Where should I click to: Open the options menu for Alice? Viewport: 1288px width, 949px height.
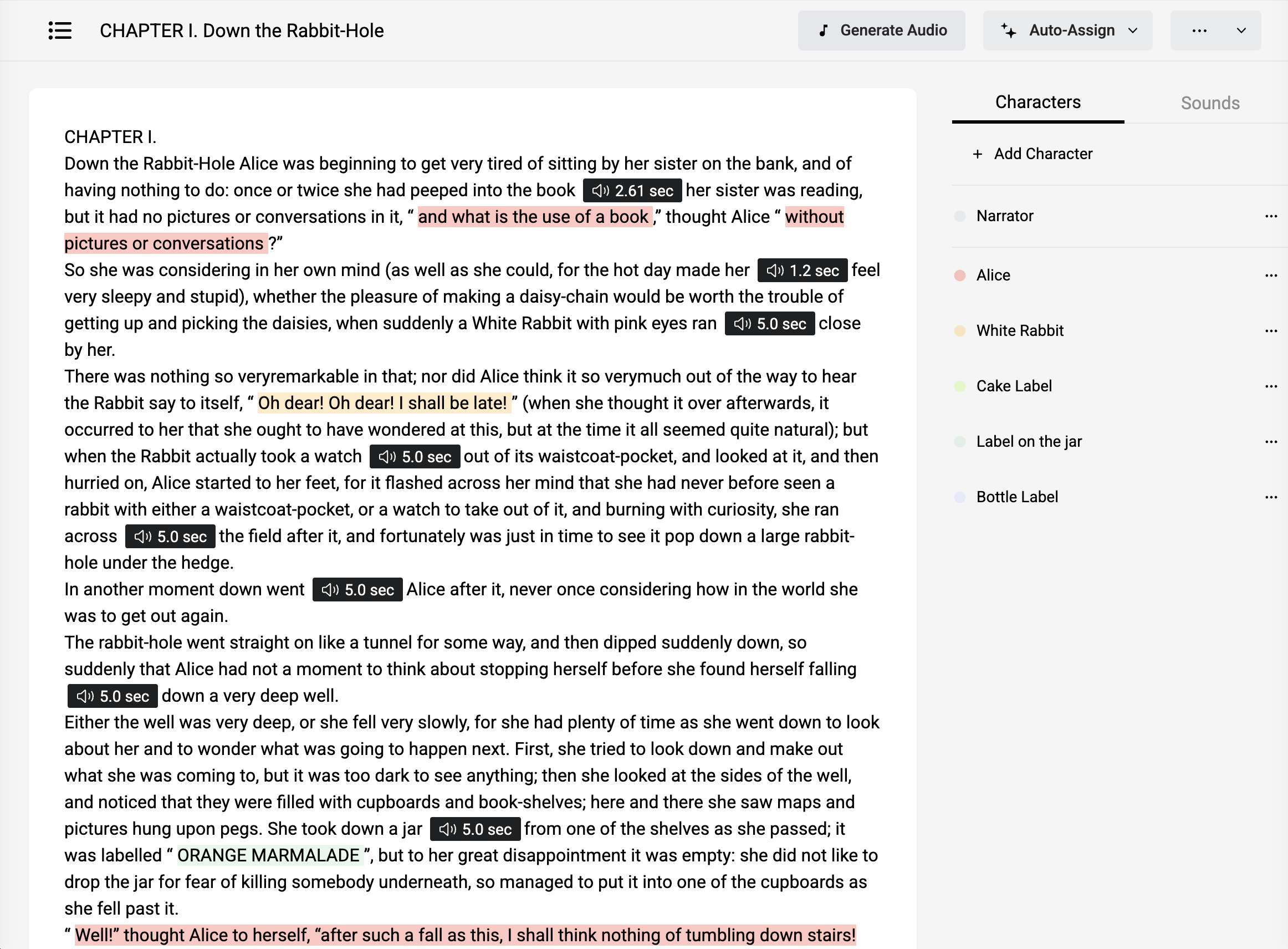click(x=1271, y=274)
